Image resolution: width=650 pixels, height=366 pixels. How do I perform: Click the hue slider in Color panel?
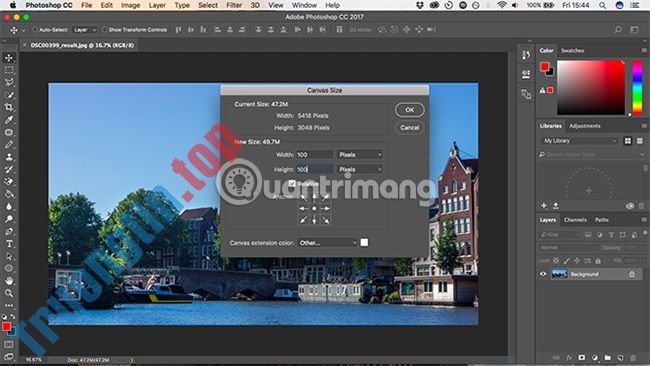pyautogui.click(x=637, y=88)
